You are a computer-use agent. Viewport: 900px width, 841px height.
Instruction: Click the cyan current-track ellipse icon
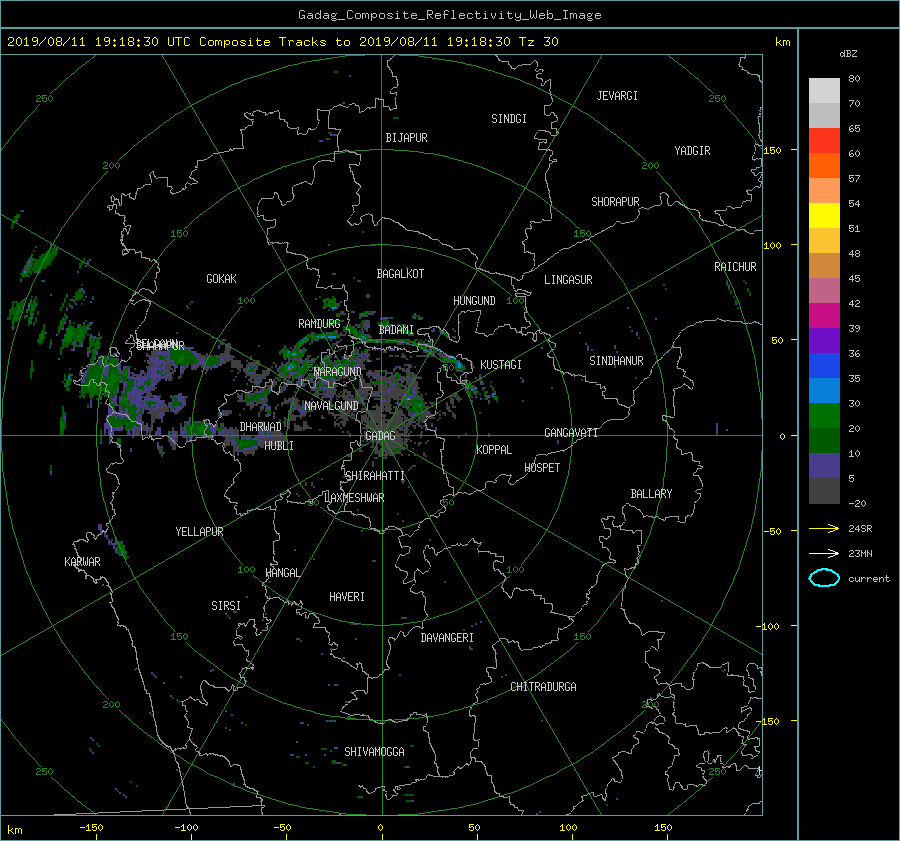(x=824, y=578)
